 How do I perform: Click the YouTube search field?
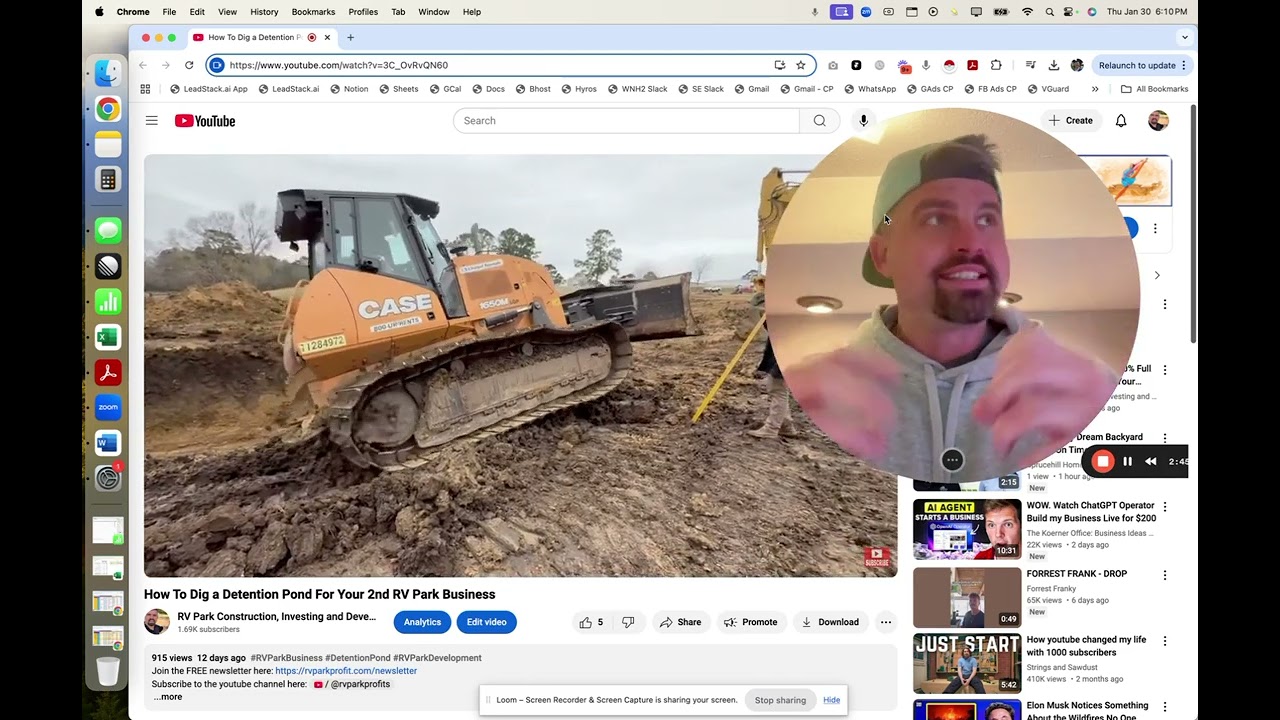[627, 121]
